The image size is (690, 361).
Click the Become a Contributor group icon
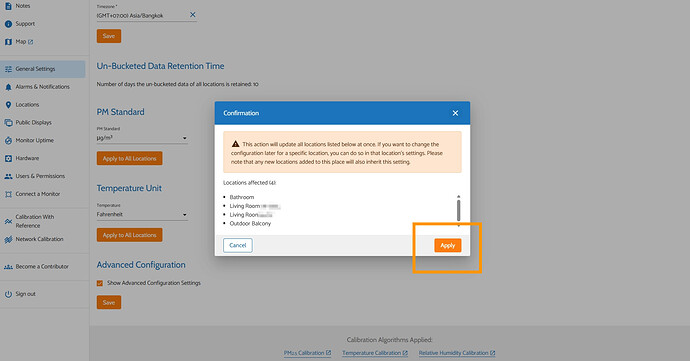click(8, 267)
